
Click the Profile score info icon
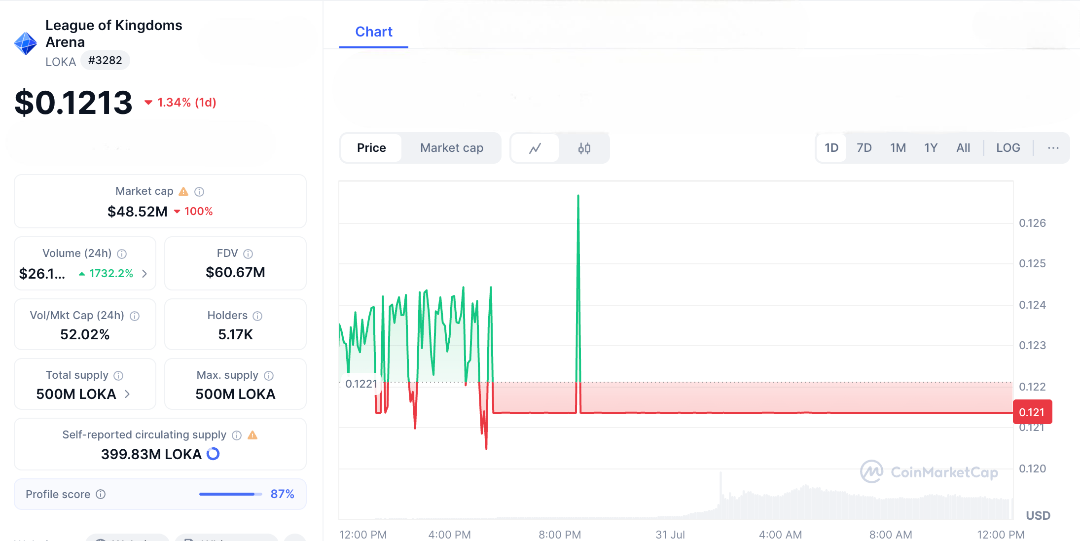(x=101, y=494)
